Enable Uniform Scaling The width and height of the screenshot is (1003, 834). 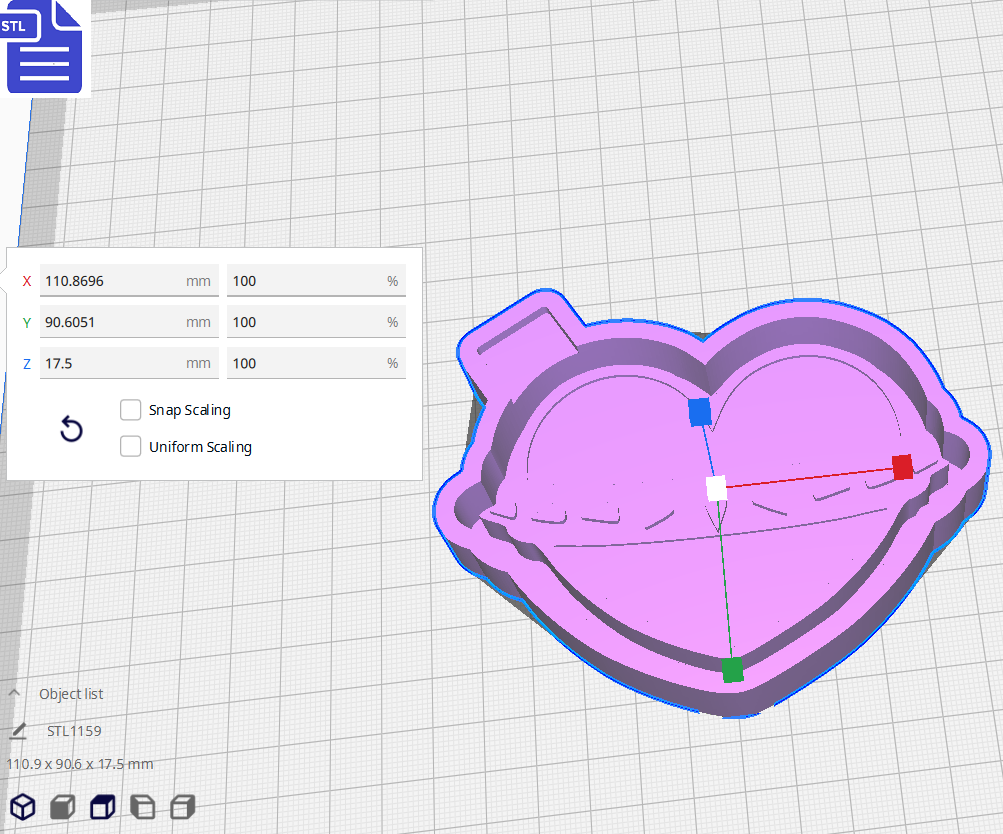[130, 446]
